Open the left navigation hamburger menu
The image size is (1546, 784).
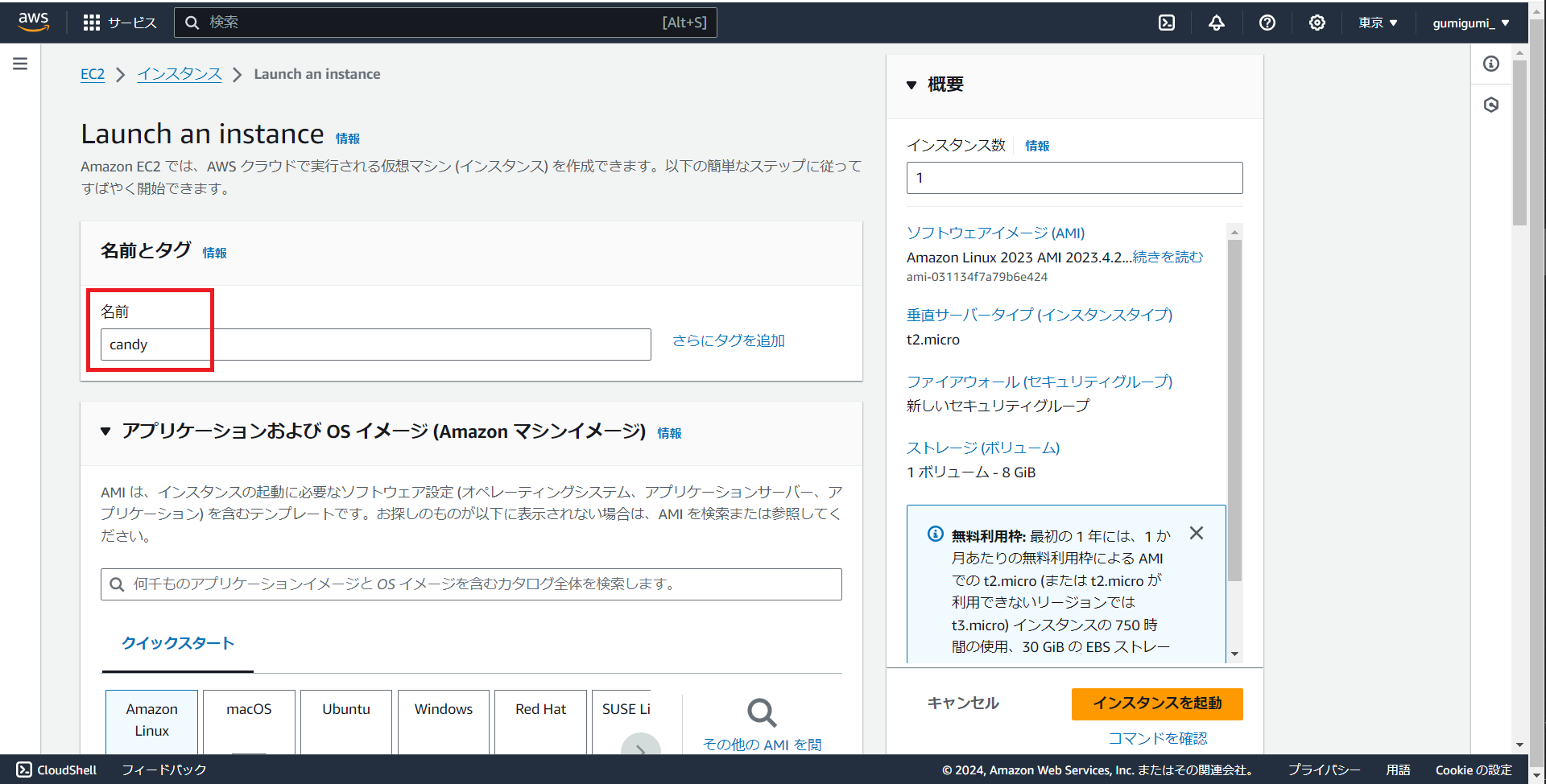click(x=20, y=63)
